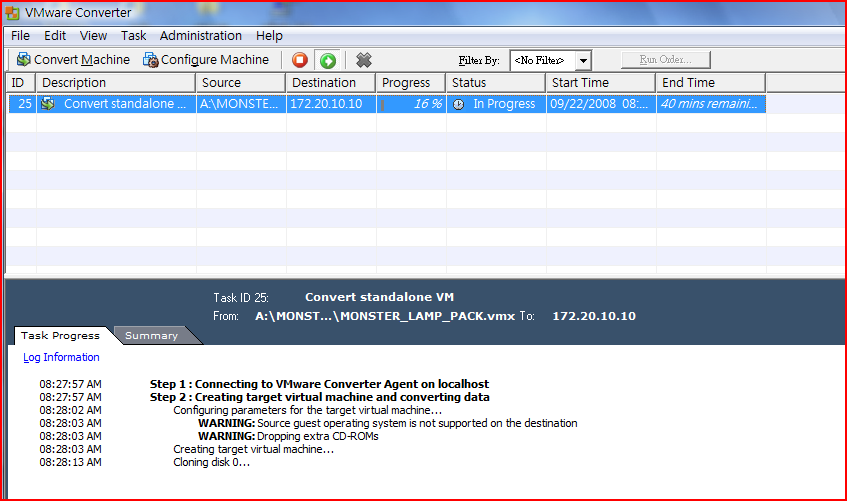Sort by the End Time column header
The image size is (847, 501).
tap(711, 83)
